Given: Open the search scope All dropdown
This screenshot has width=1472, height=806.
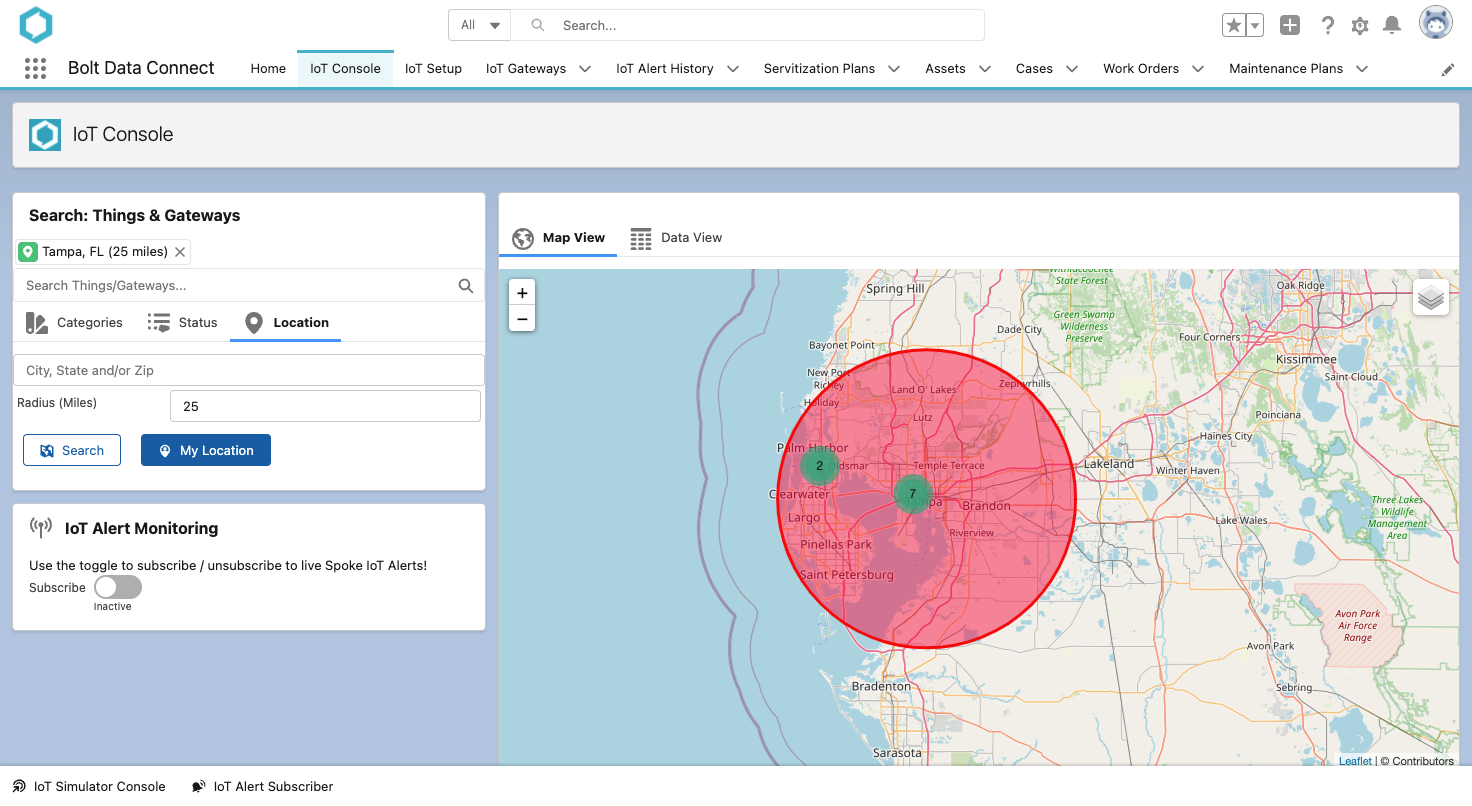Looking at the screenshot, I should (480, 25).
